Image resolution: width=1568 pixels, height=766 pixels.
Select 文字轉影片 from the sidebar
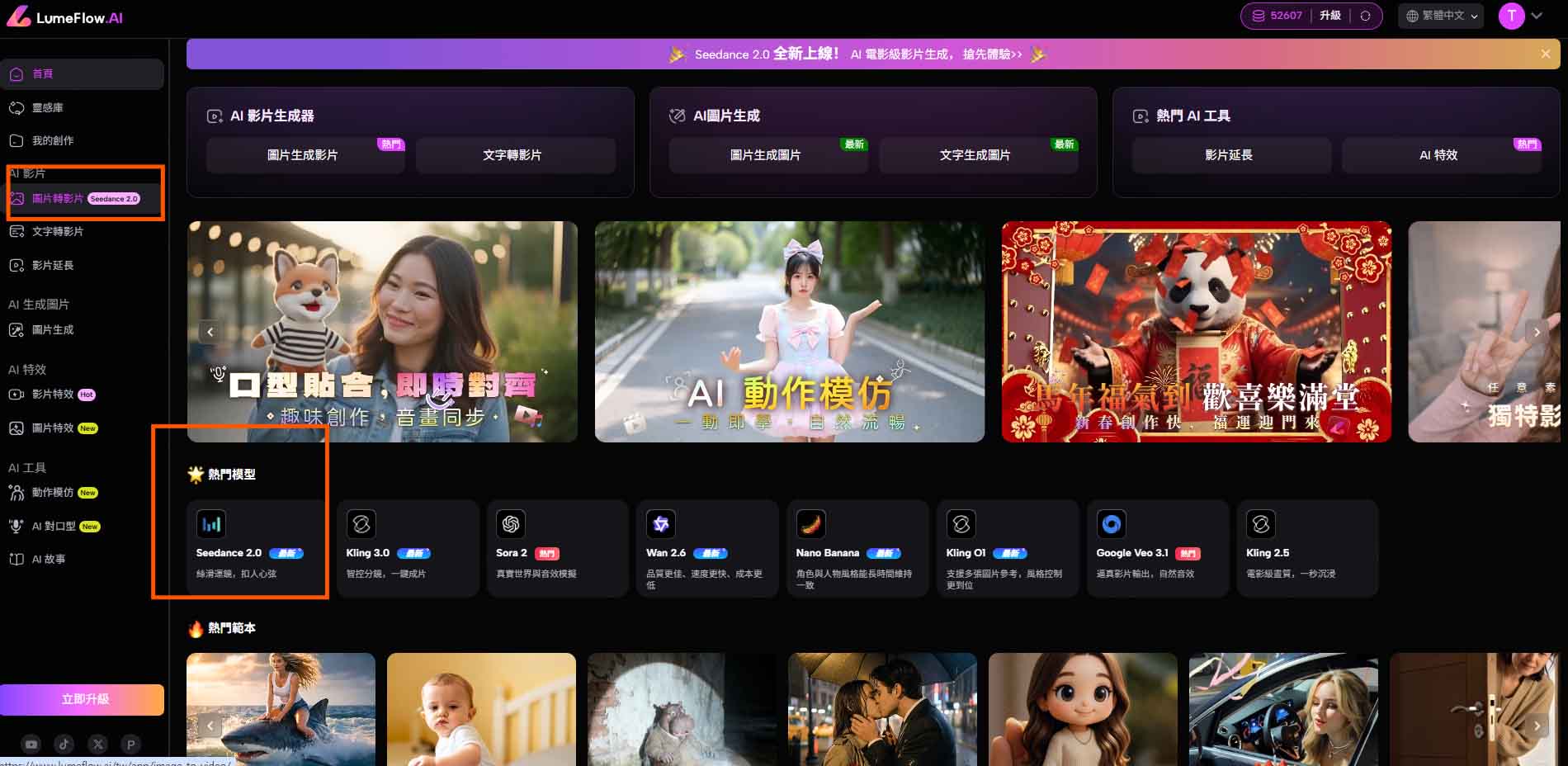click(58, 231)
